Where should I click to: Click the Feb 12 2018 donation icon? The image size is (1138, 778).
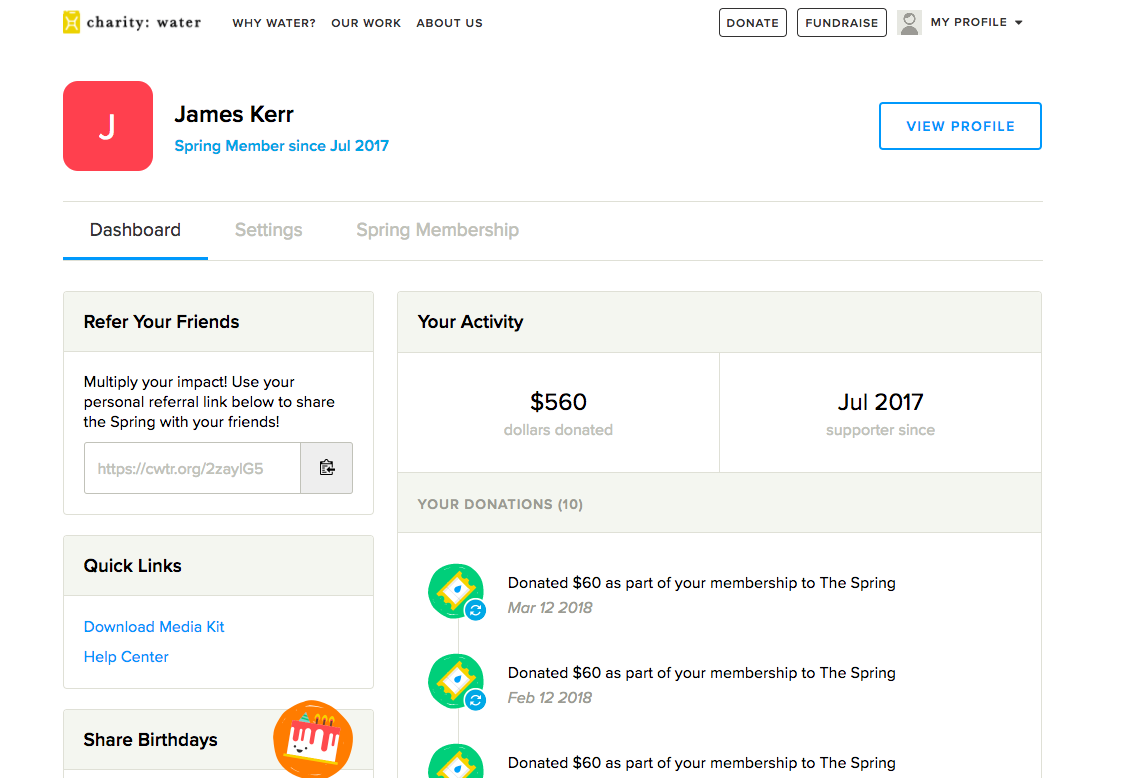point(457,681)
